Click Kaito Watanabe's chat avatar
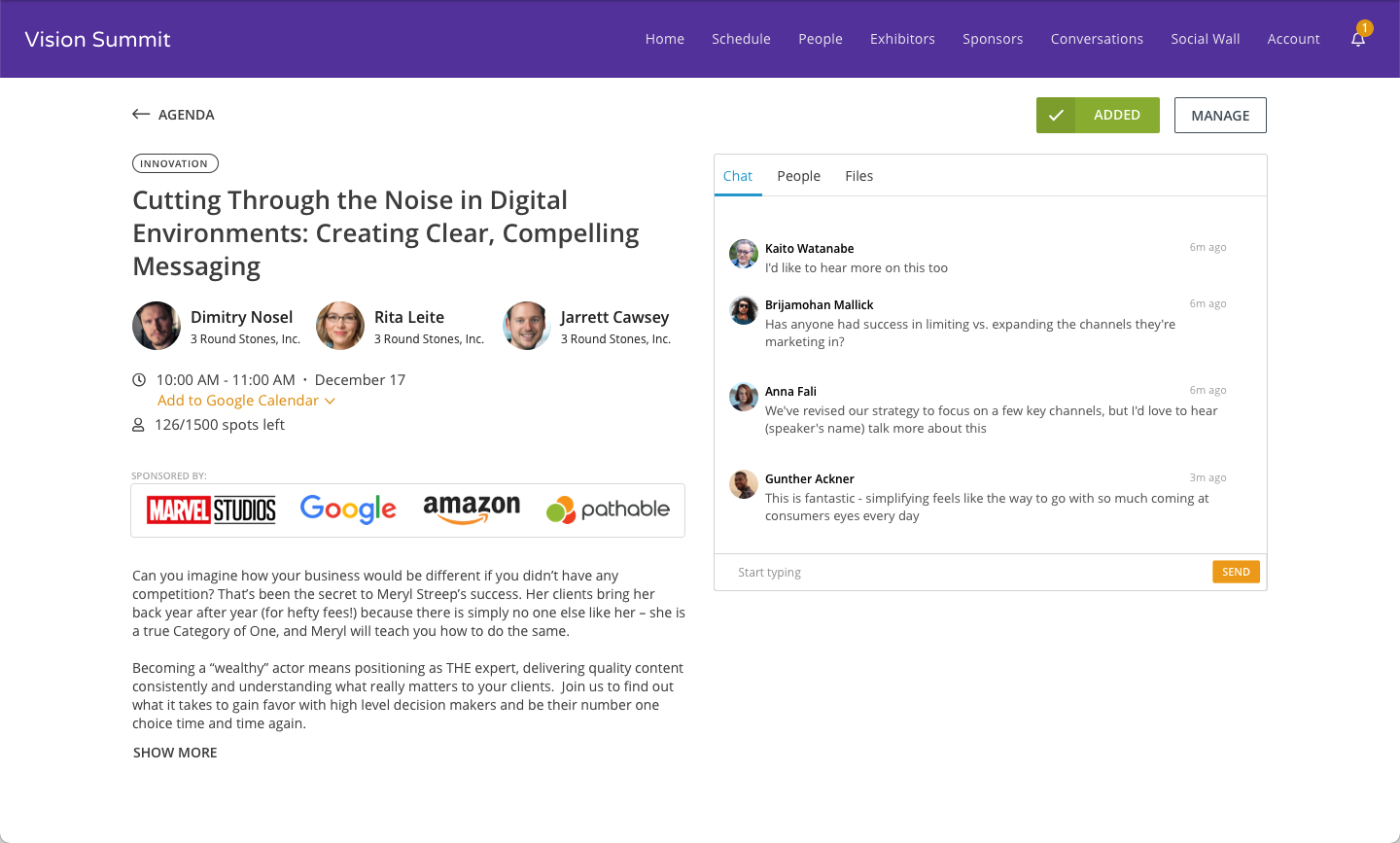 [744, 254]
